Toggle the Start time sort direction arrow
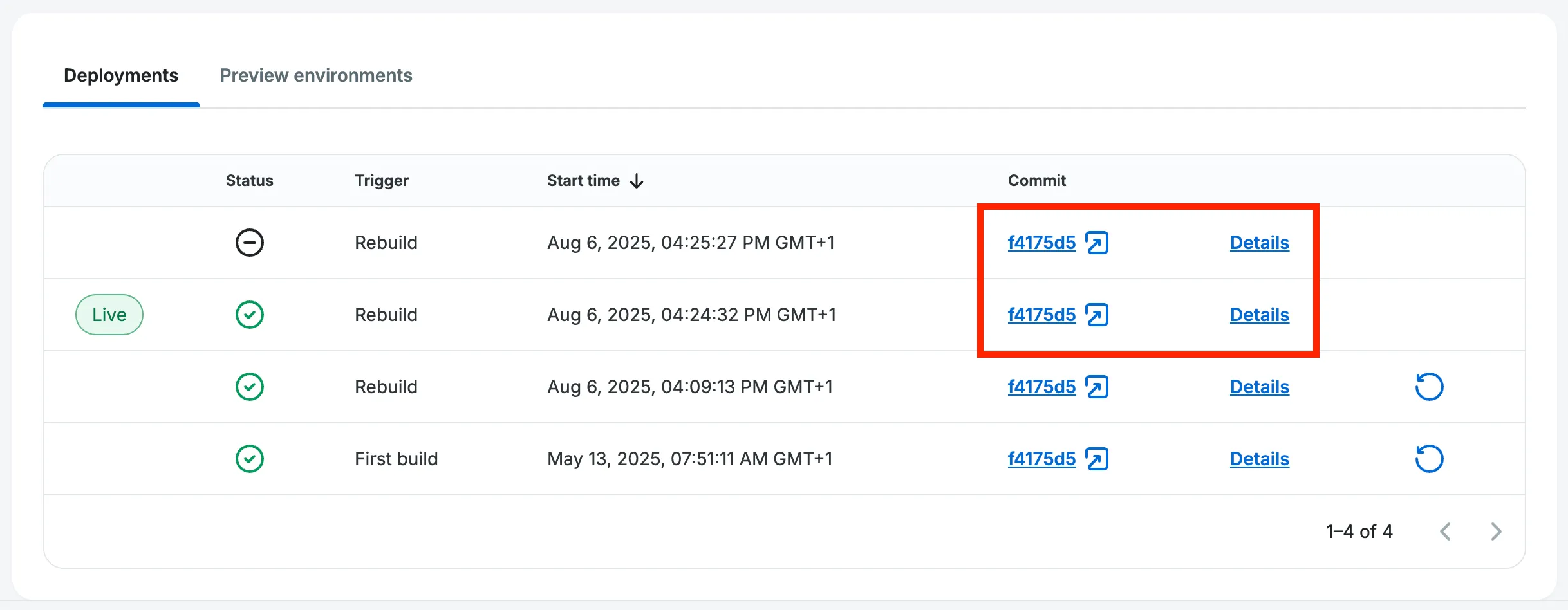Screen dimensions: 1568x610 (636, 181)
